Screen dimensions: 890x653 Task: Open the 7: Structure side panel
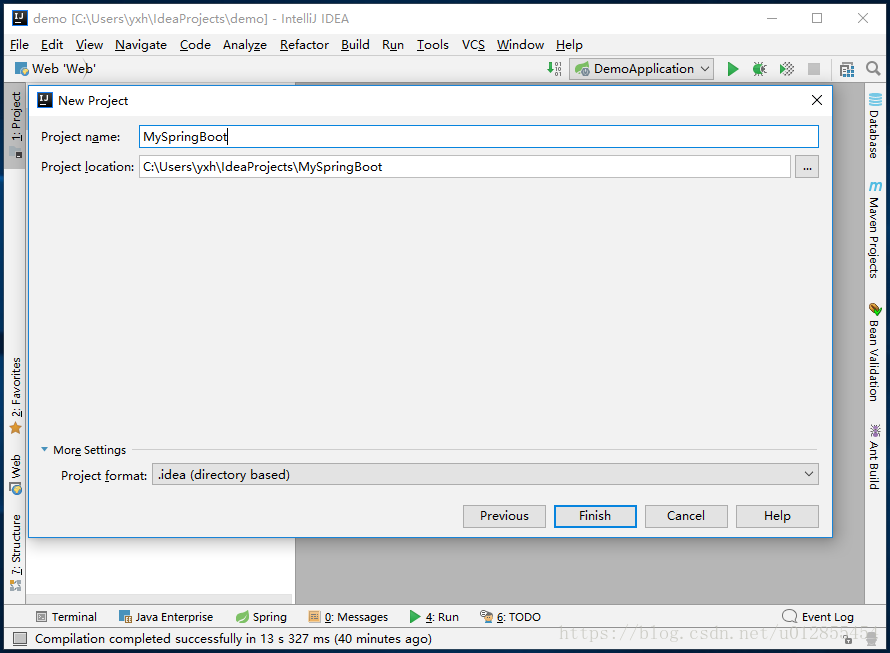(x=15, y=552)
